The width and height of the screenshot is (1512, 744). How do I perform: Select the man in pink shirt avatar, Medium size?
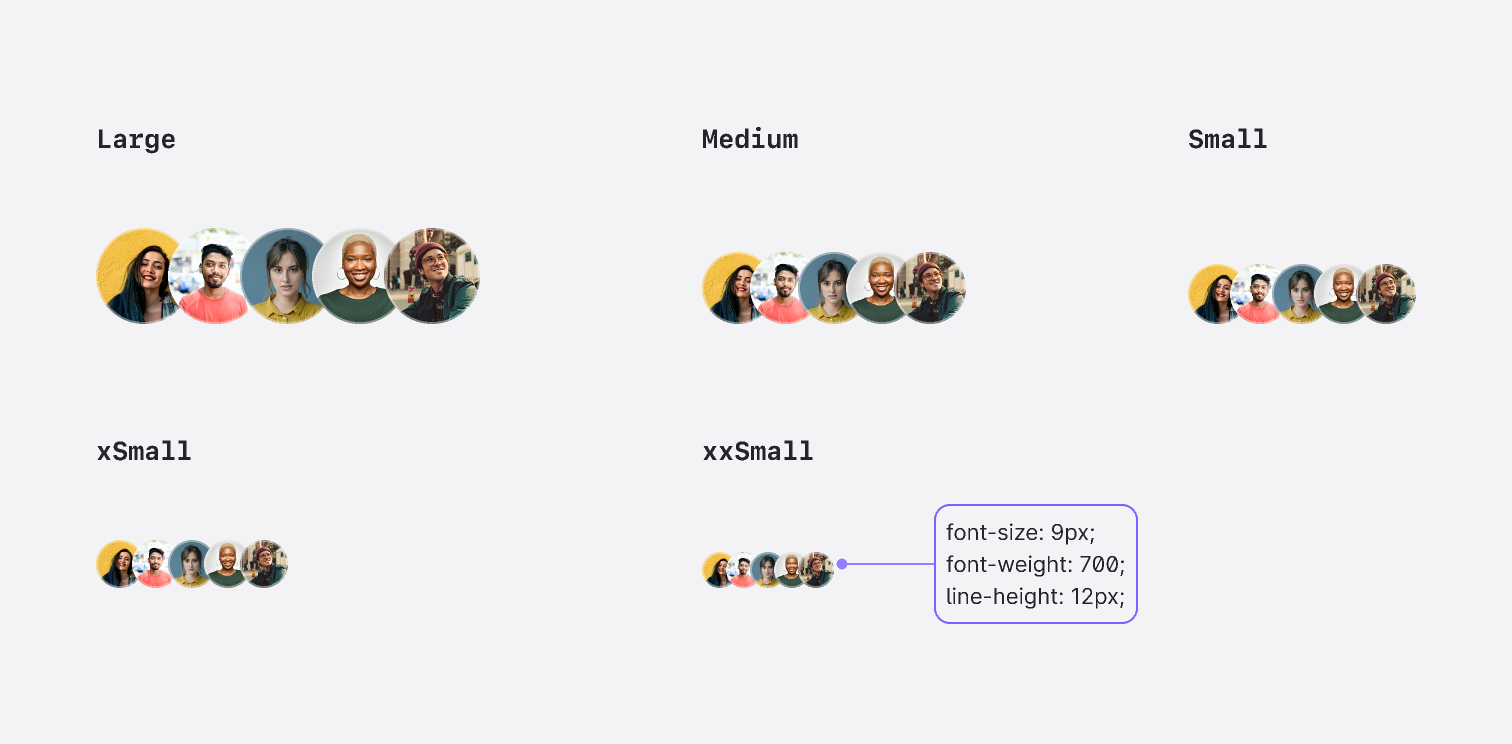[x=783, y=288]
